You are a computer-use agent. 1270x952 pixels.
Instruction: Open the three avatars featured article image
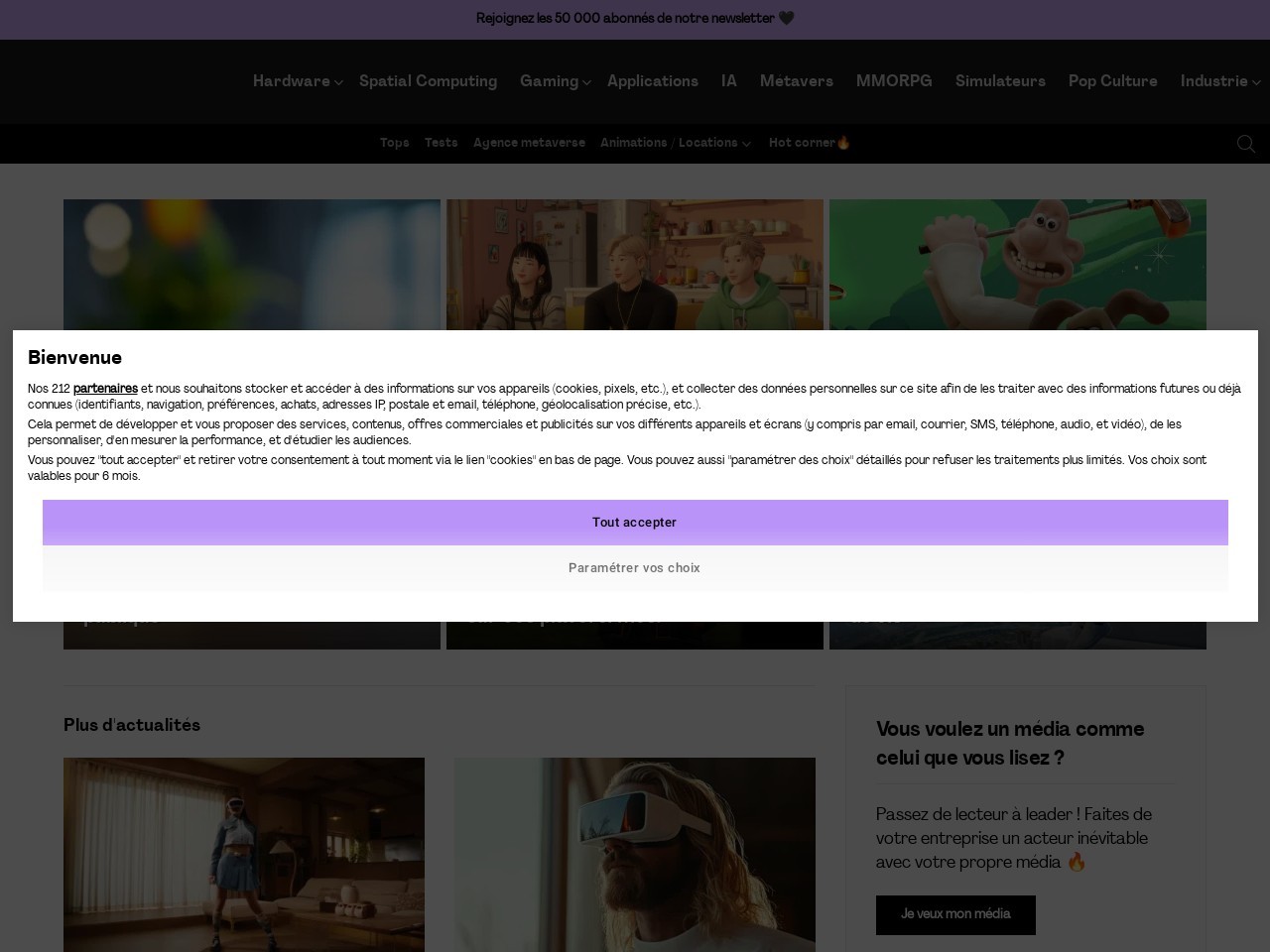click(x=635, y=265)
